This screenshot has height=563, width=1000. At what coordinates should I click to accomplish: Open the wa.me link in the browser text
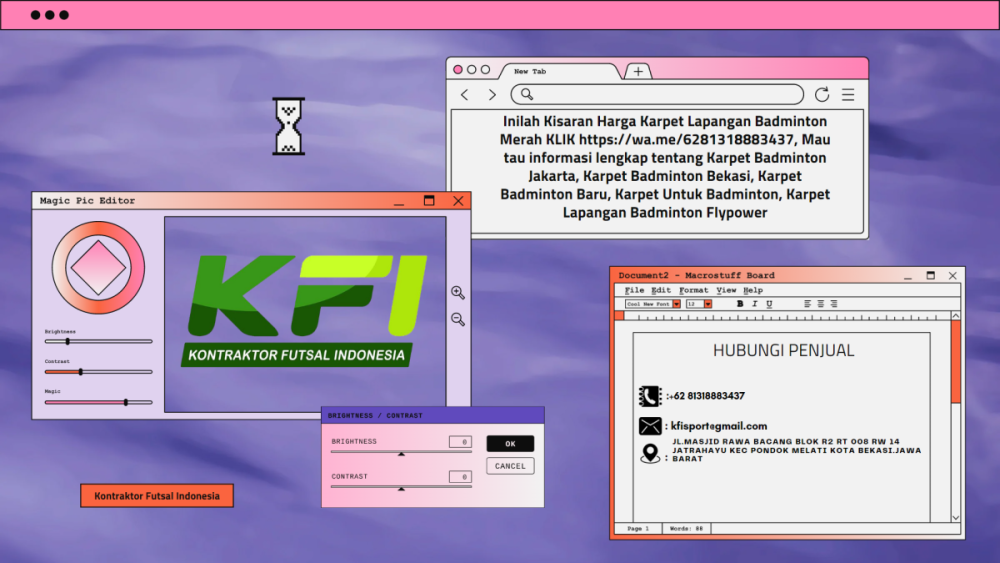click(686, 139)
